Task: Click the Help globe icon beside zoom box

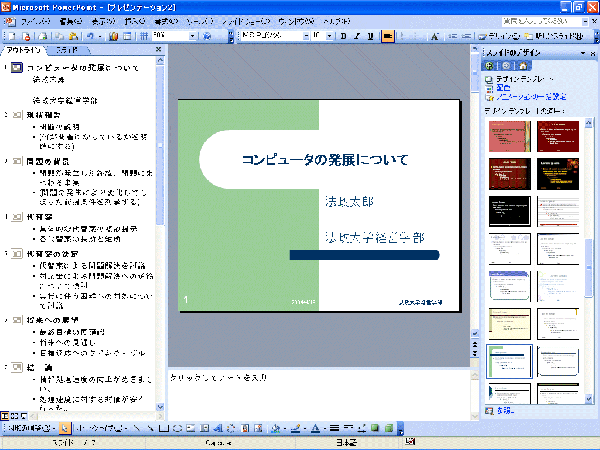Action: (x=207, y=36)
